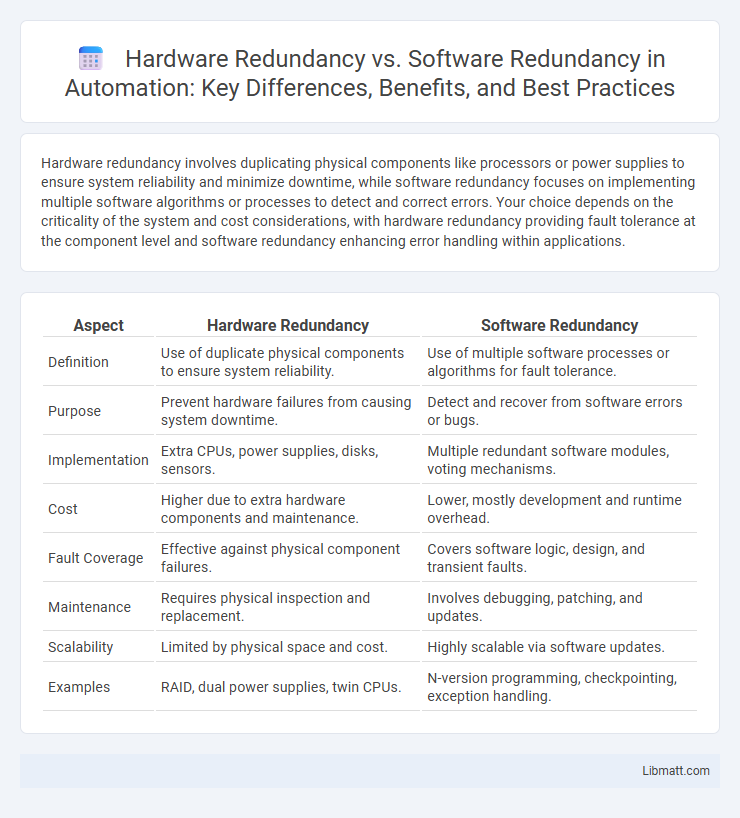Click the 'Definition' row label
Viewport: 740px width, 818px height.
pos(78,362)
